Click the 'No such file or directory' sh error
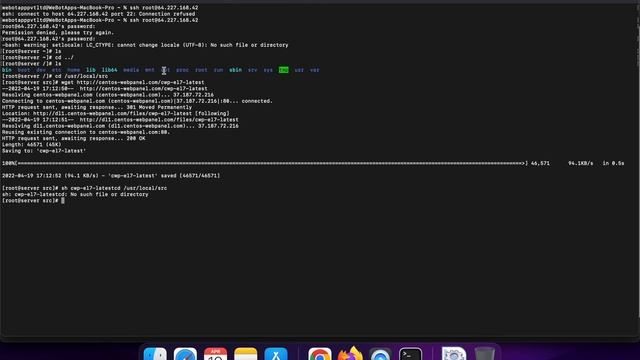Viewport: 640px width, 360px height. point(75,195)
